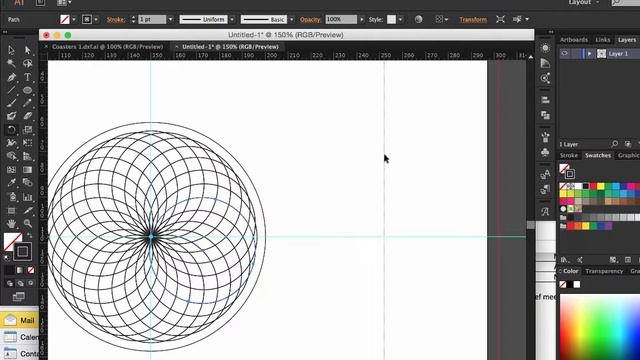The image size is (640, 360).
Task: Click the Opacity 100% input field
Action: pyautogui.click(x=341, y=19)
